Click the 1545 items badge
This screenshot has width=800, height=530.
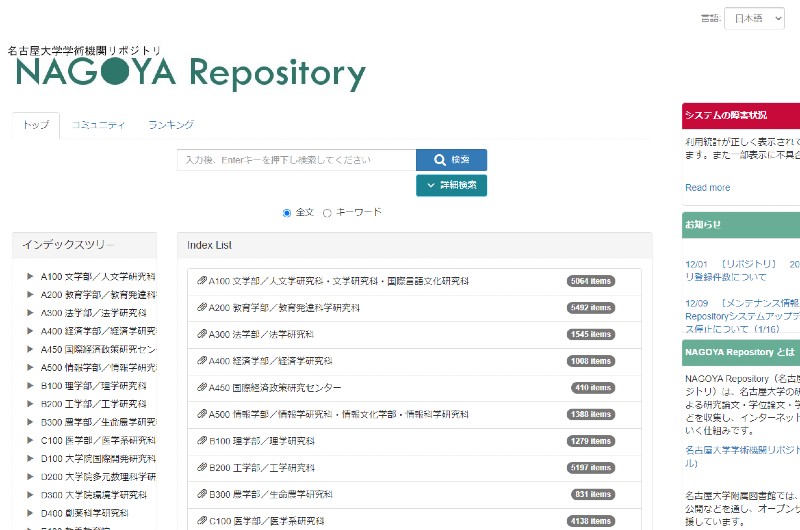(591, 334)
